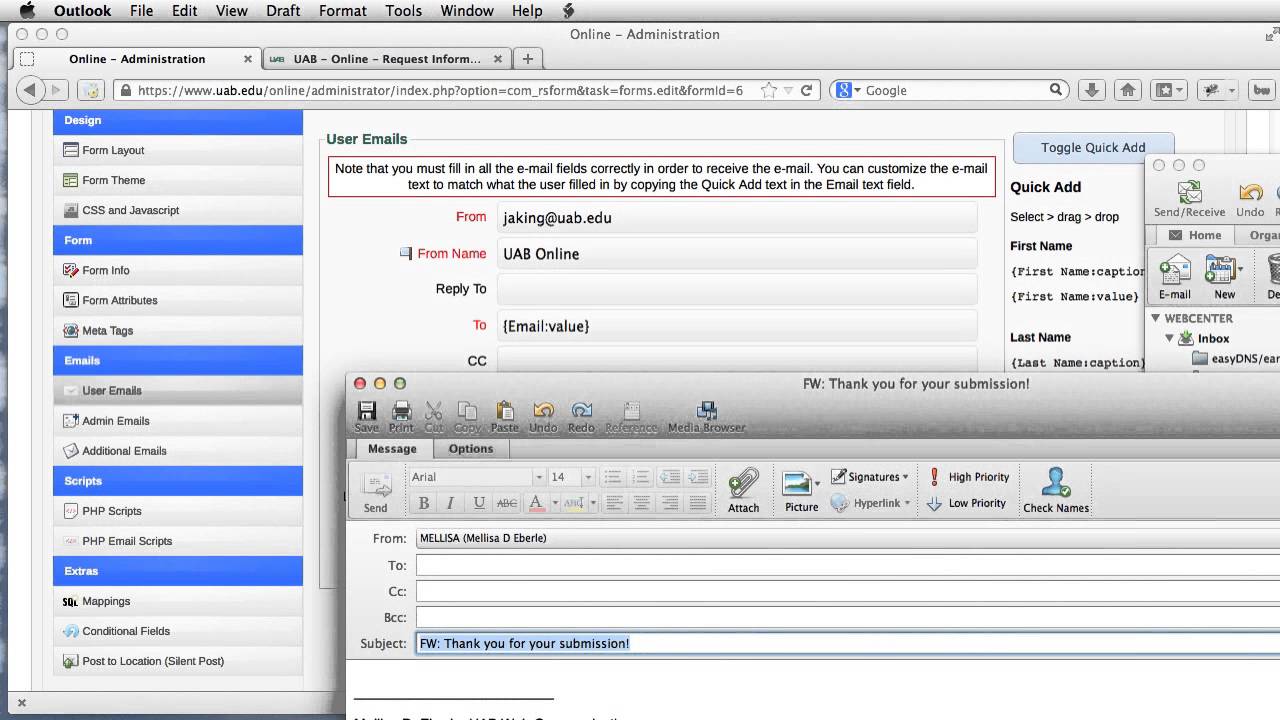Select the Message tab
1280x720 pixels.
point(392,449)
